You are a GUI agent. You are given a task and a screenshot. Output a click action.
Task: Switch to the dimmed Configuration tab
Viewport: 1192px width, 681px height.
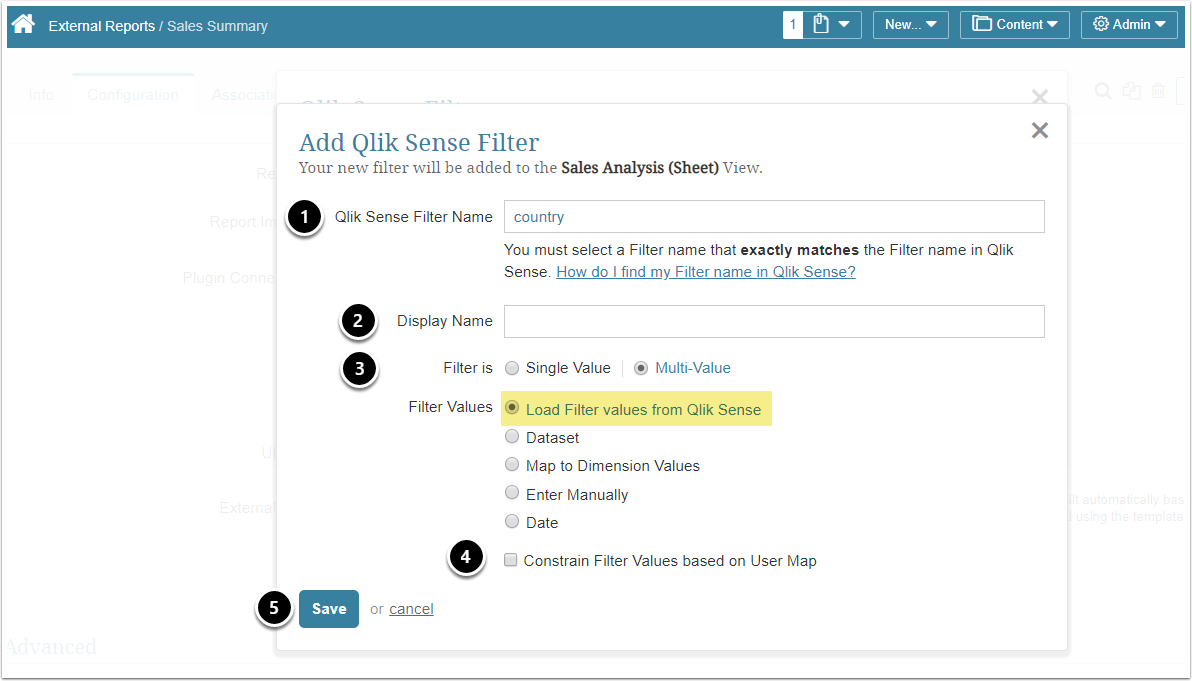(133, 95)
